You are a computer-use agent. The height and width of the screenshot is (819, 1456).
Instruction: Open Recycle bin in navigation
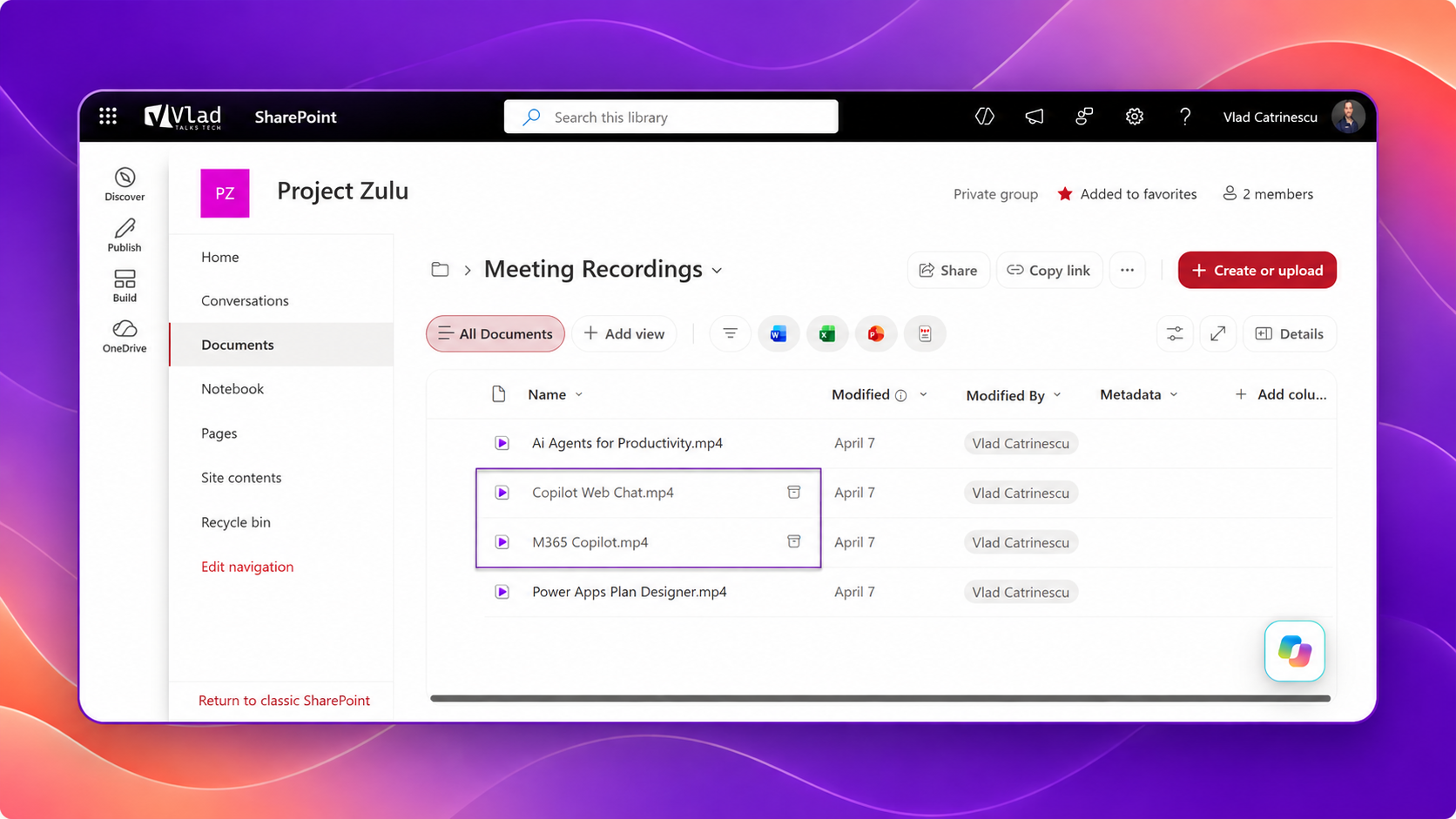(x=236, y=522)
